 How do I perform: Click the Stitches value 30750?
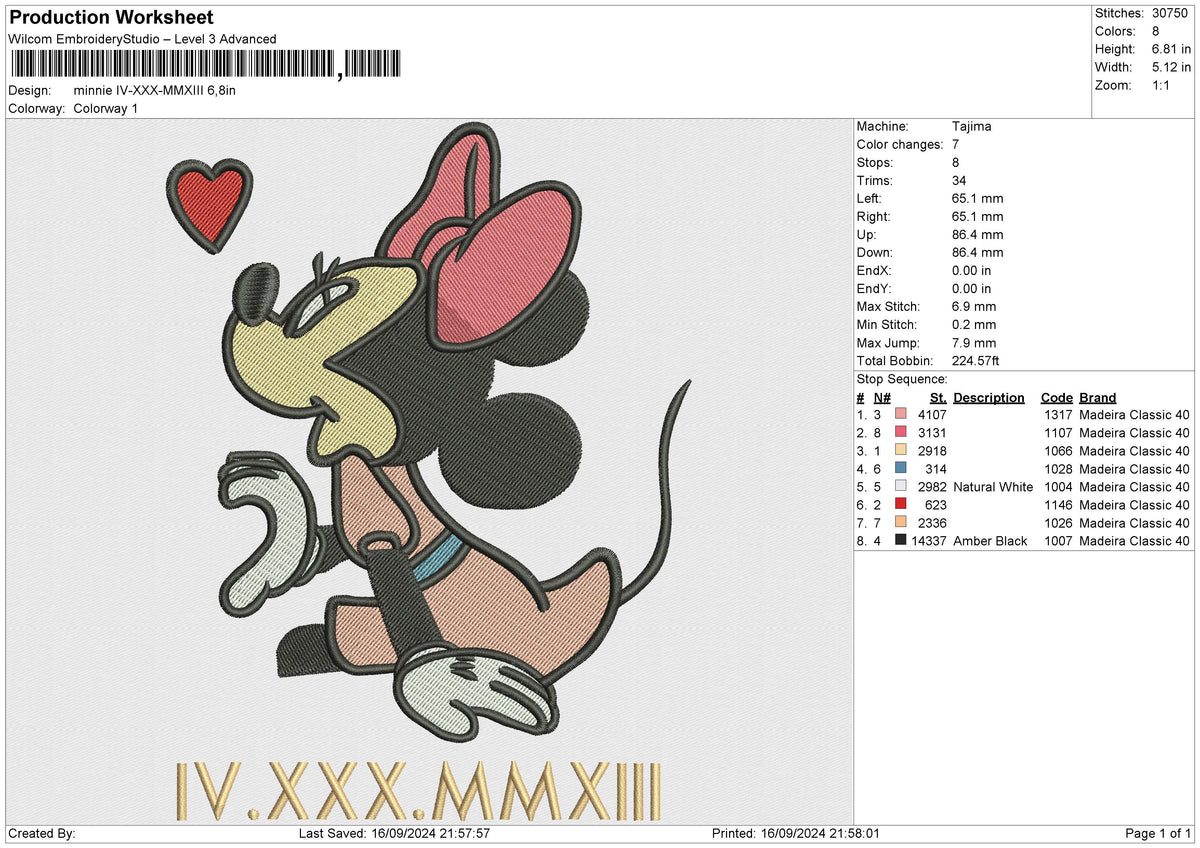click(1171, 13)
